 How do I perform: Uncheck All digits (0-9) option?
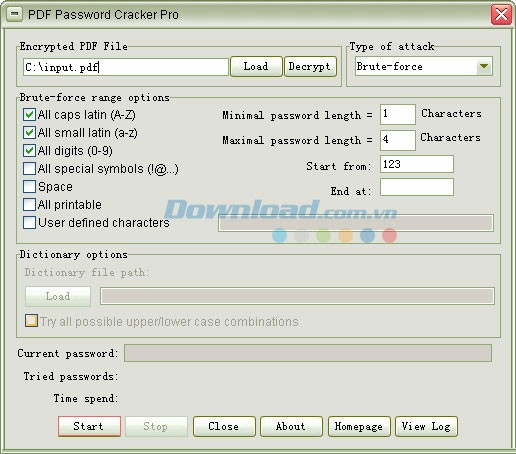29,151
